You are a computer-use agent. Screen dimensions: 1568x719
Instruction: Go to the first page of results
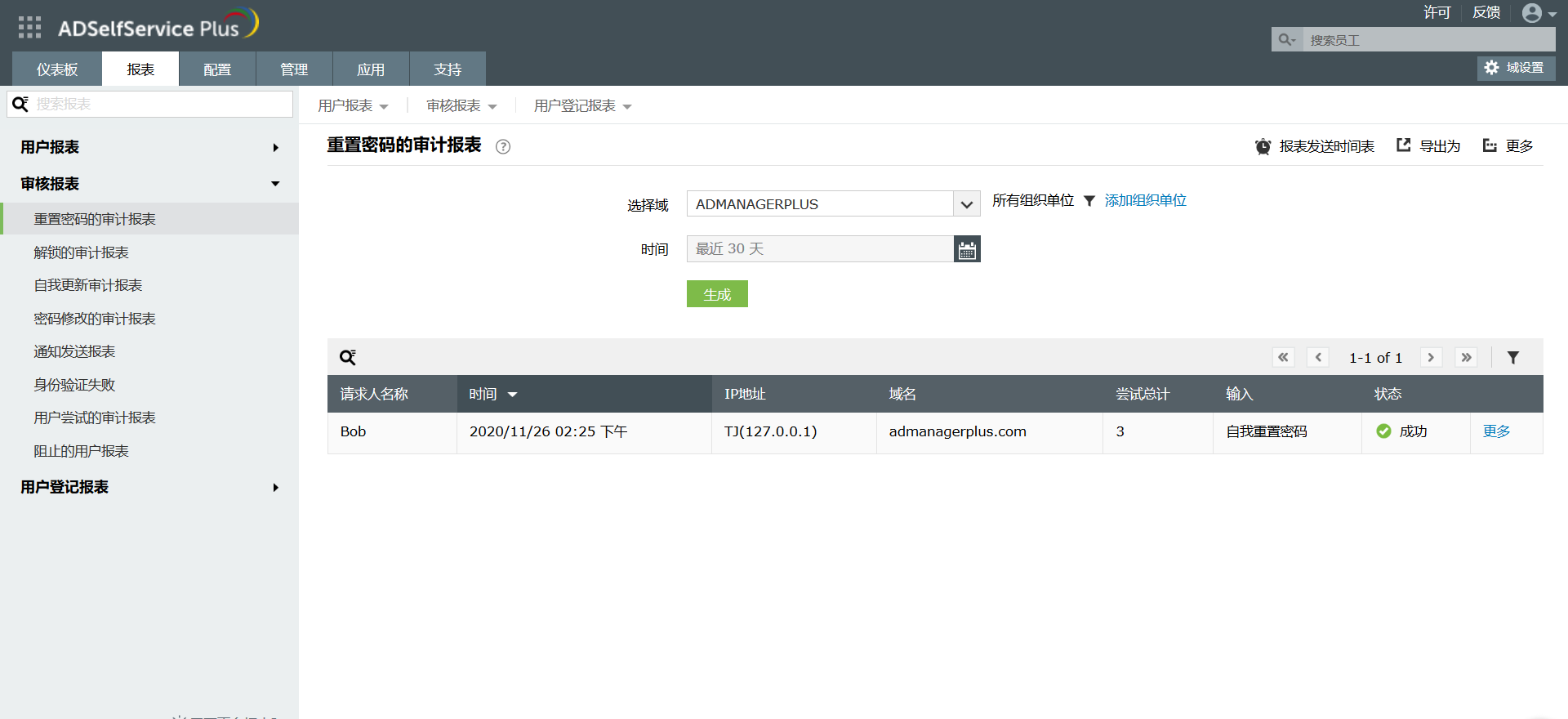[1283, 357]
